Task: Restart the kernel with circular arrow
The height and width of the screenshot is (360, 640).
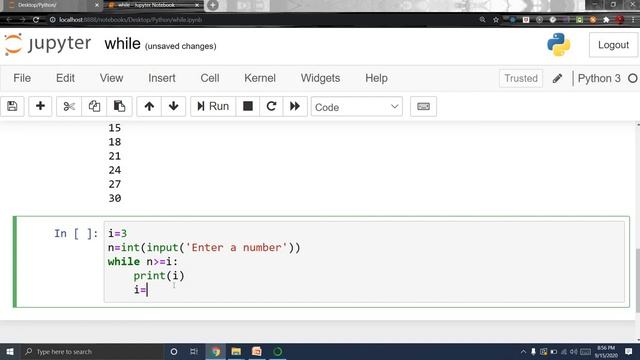Action: 271,107
